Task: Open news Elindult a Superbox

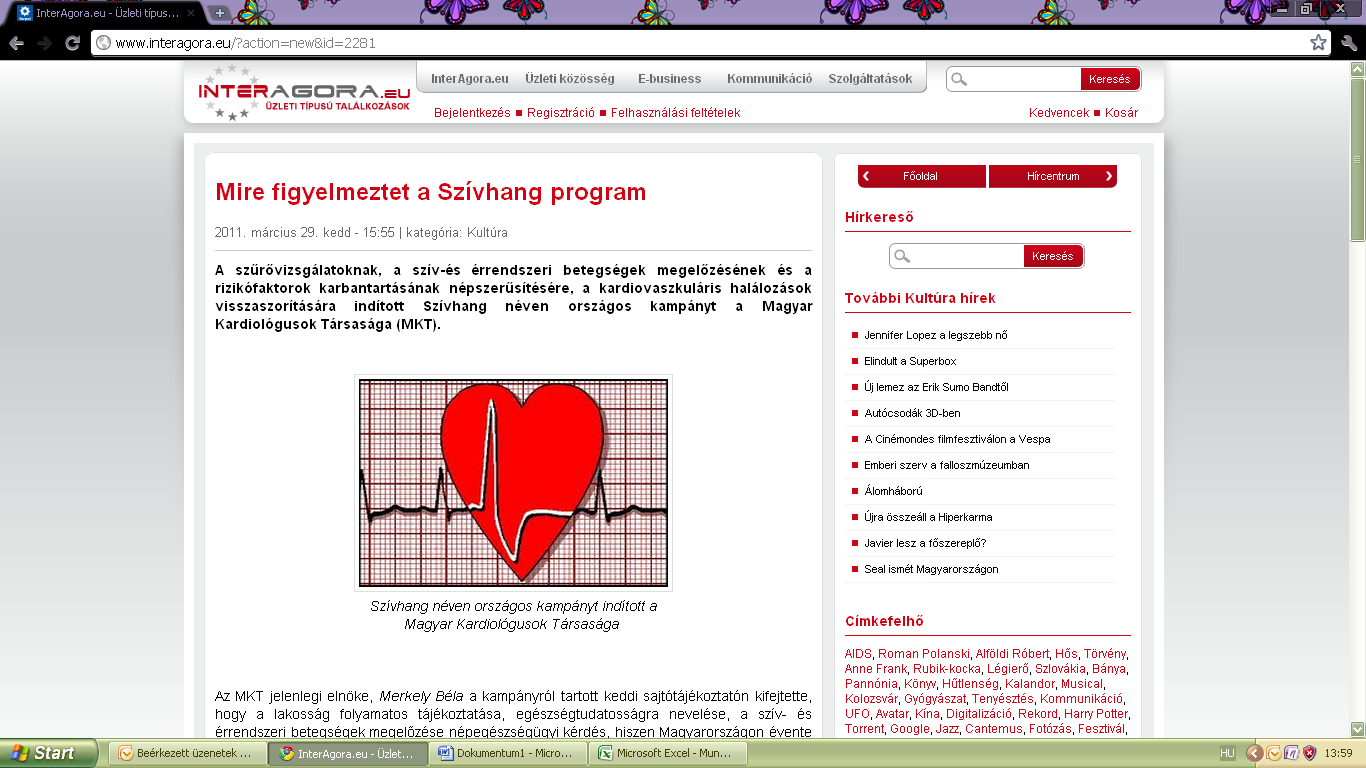Action: pyautogui.click(x=910, y=361)
